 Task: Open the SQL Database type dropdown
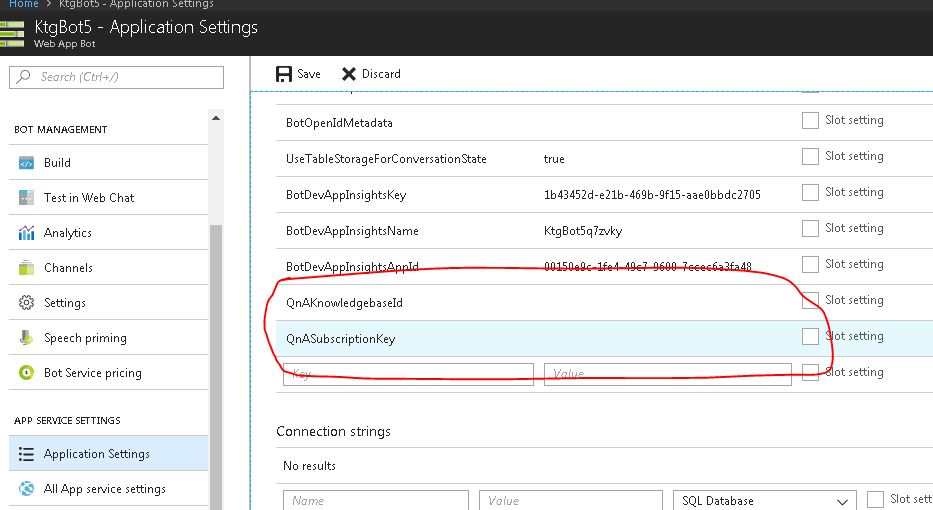point(764,500)
